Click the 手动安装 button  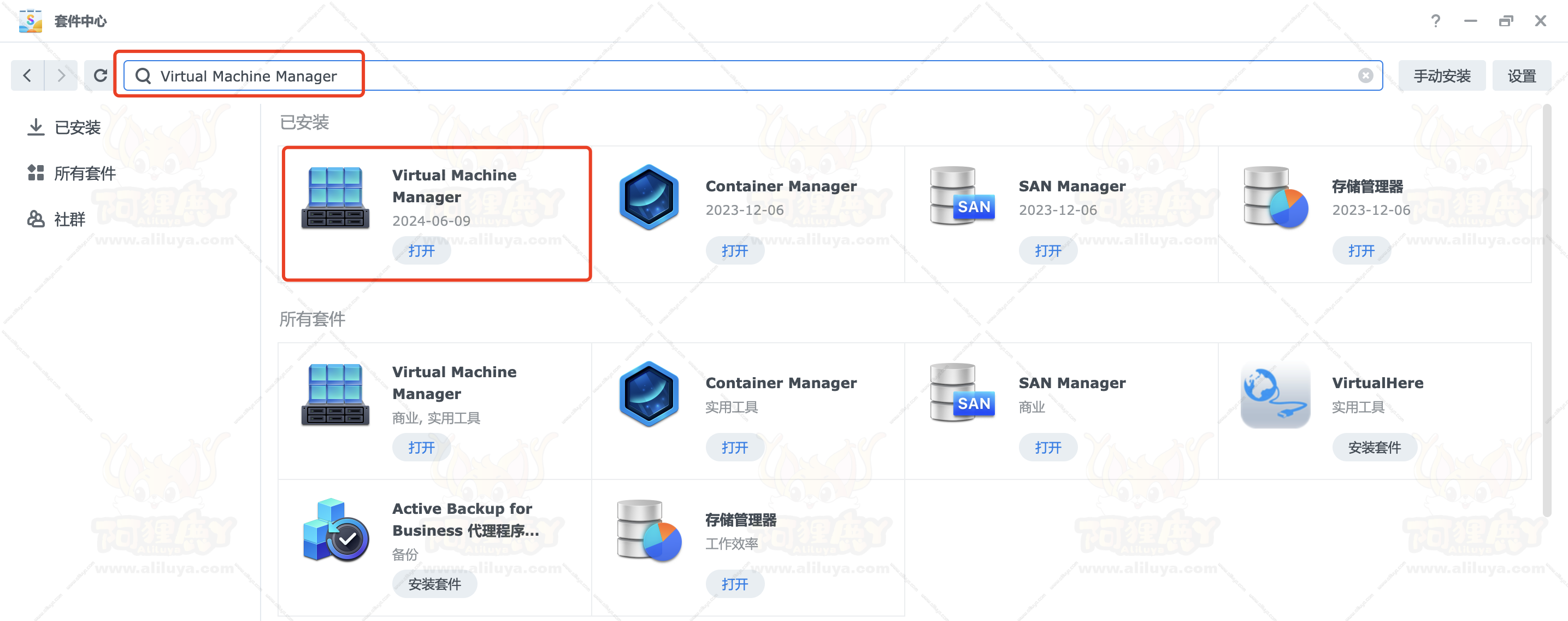(1441, 75)
